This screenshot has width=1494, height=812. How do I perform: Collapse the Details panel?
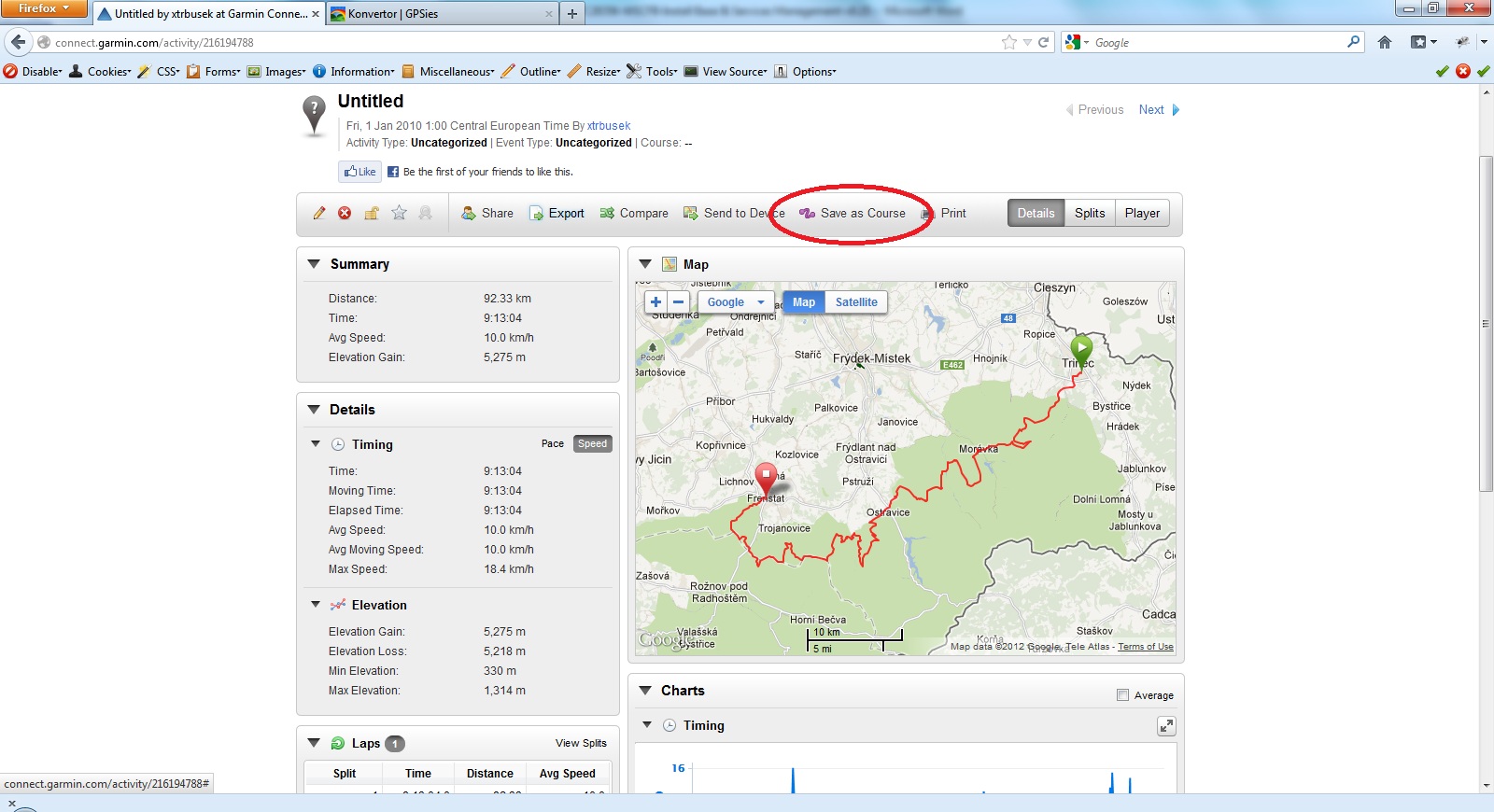(x=314, y=410)
